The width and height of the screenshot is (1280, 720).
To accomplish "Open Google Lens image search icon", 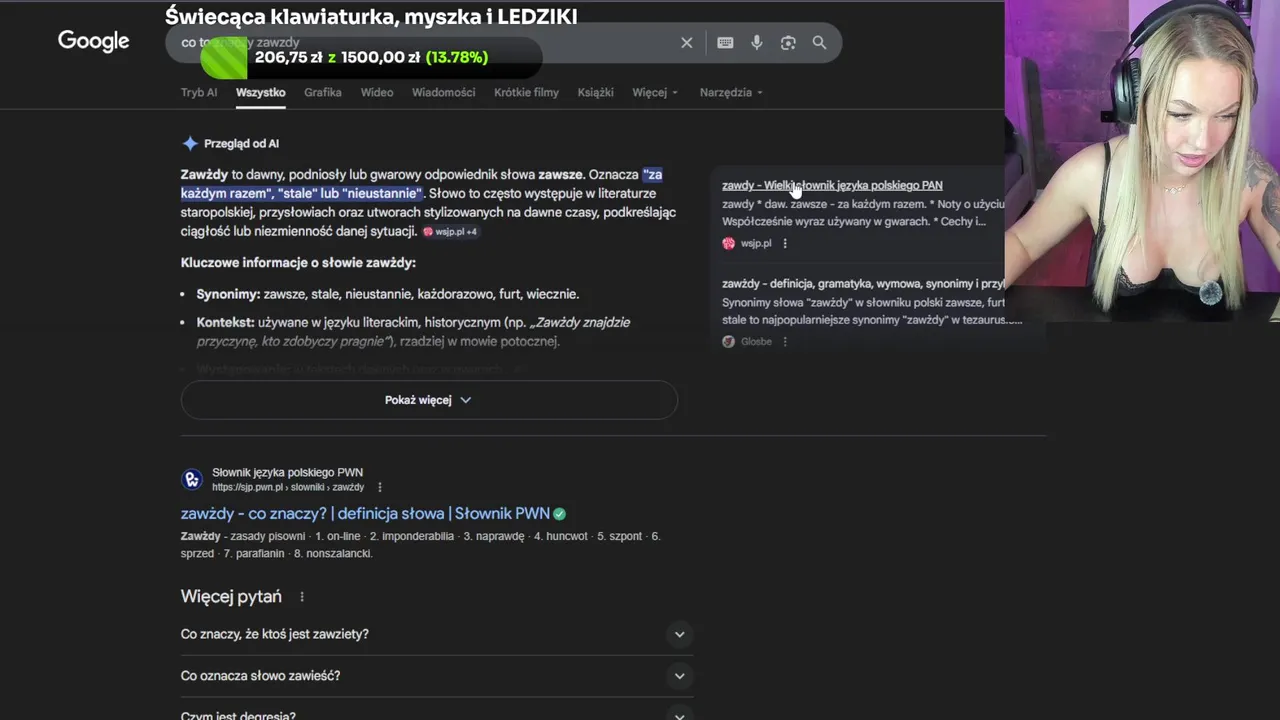I will [788, 43].
